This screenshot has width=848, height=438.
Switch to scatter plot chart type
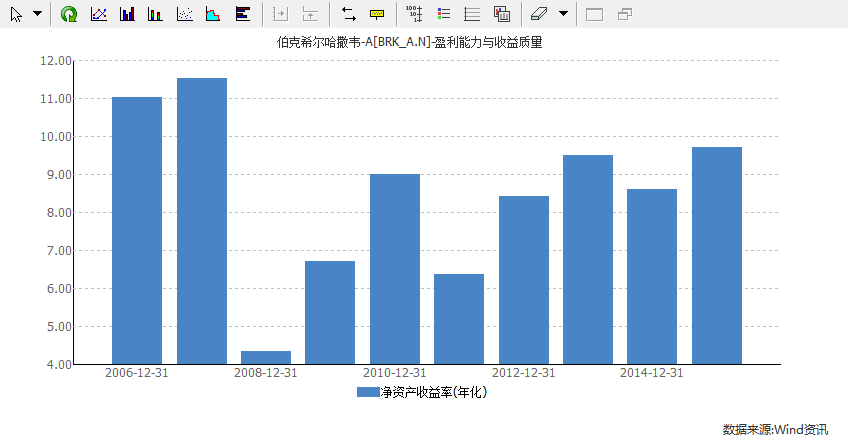pyautogui.click(x=184, y=14)
